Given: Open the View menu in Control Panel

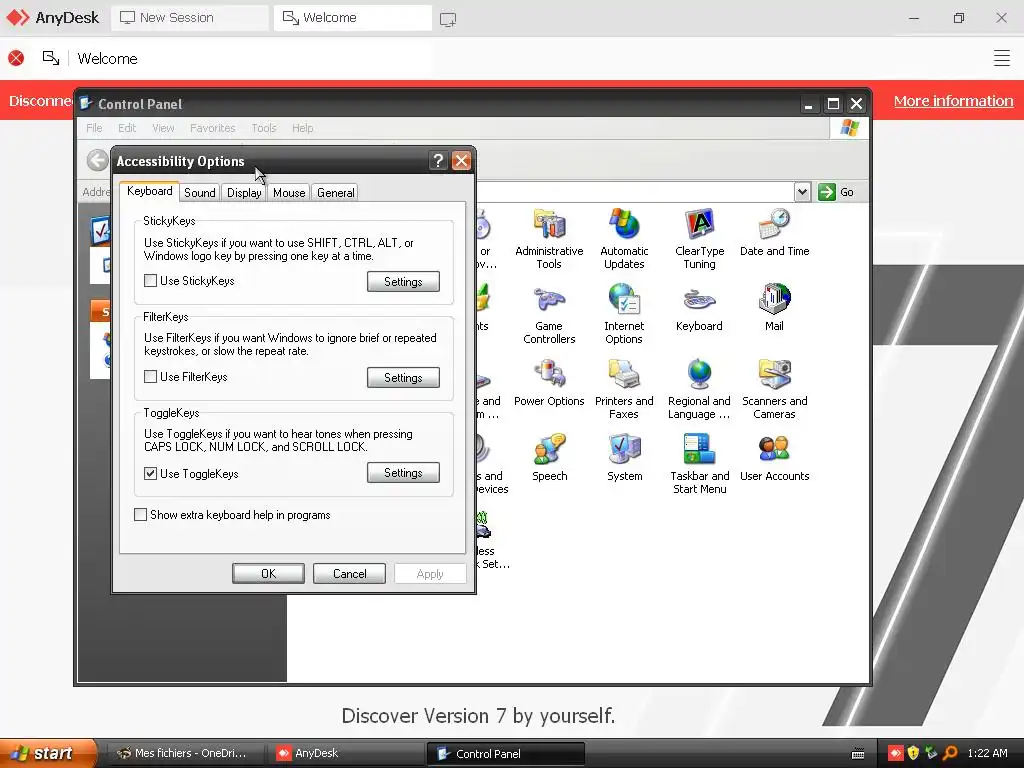Looking at the screenshot, I should tap(163, 128).
